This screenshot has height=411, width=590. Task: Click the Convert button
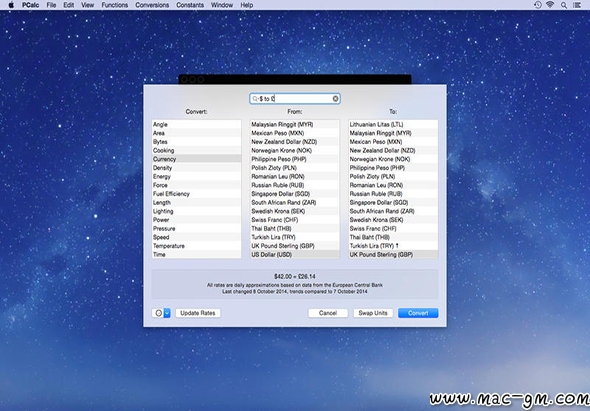coord(418,313)
